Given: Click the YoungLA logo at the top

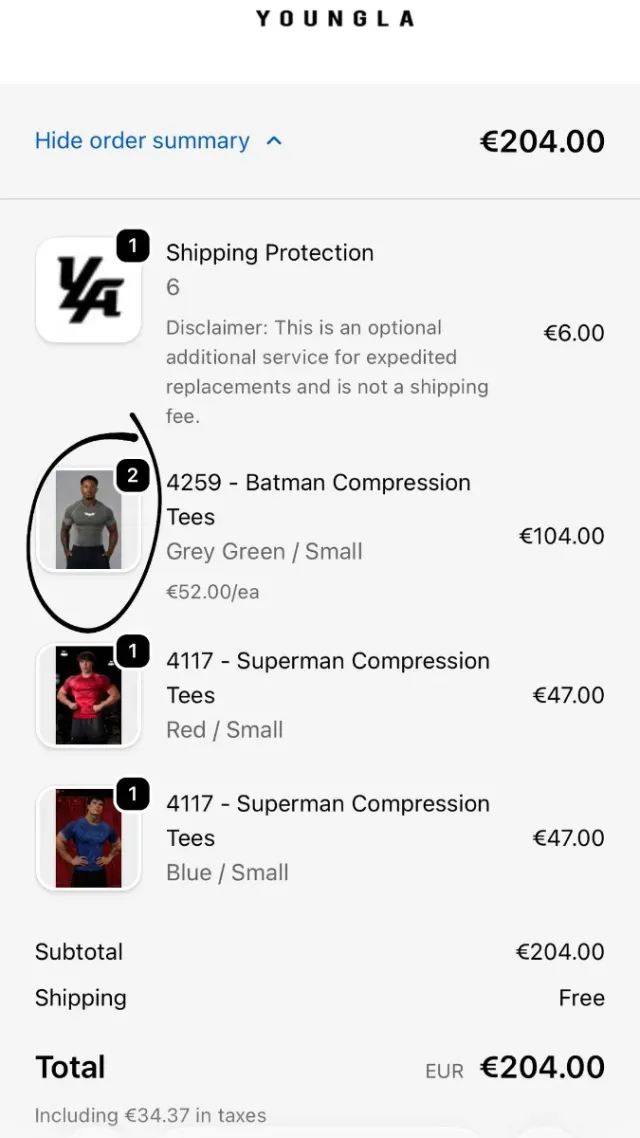Looking at the screenshot, I should click(x=334, y=17).
